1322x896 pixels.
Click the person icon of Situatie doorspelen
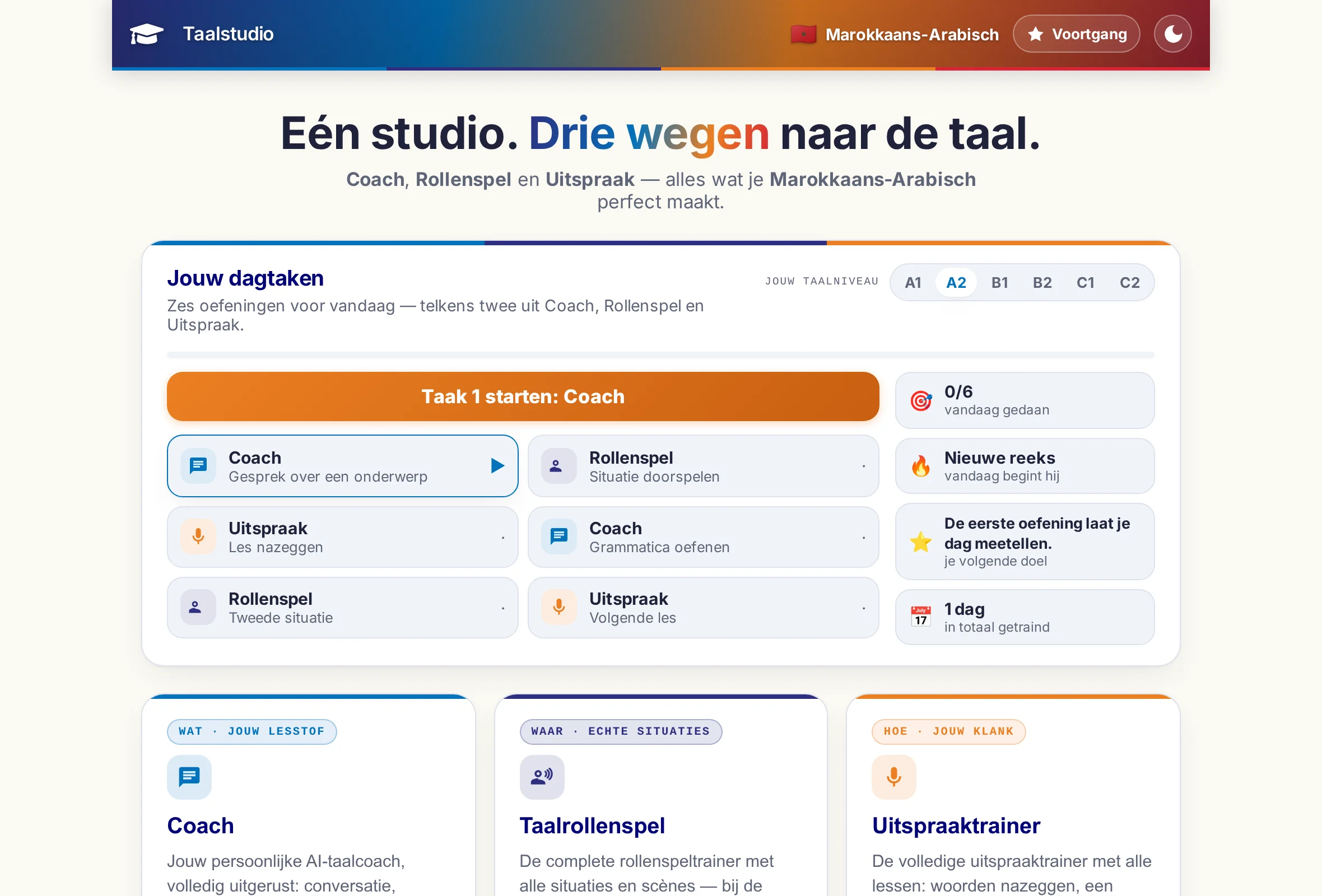pos(558,466)
